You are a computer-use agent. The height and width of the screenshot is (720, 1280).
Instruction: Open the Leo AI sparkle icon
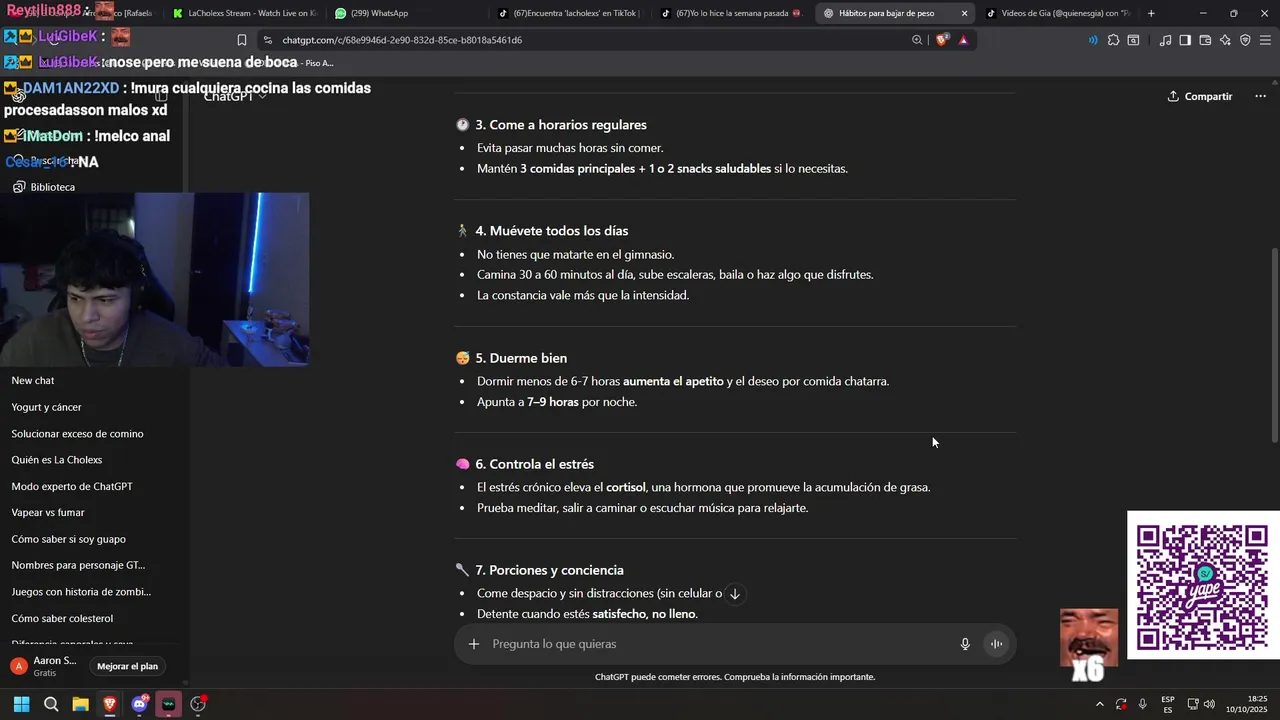(x=1225, y=40)
